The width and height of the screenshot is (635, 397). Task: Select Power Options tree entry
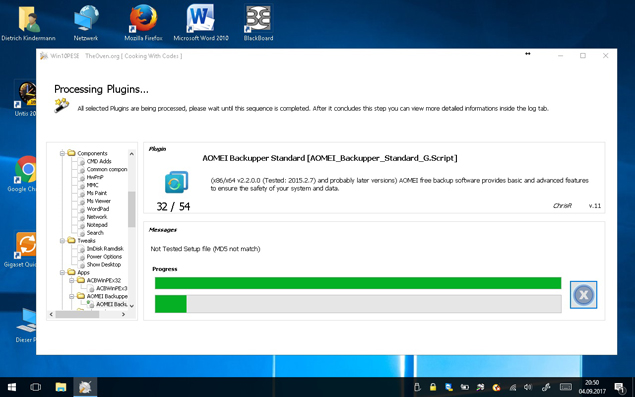tap(104, 256)
